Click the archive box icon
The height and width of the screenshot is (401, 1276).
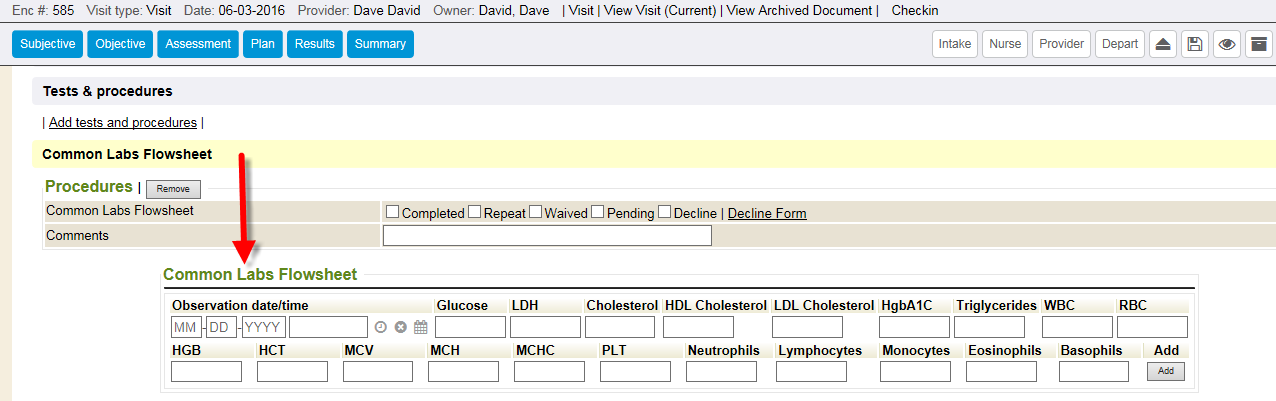1260,44
